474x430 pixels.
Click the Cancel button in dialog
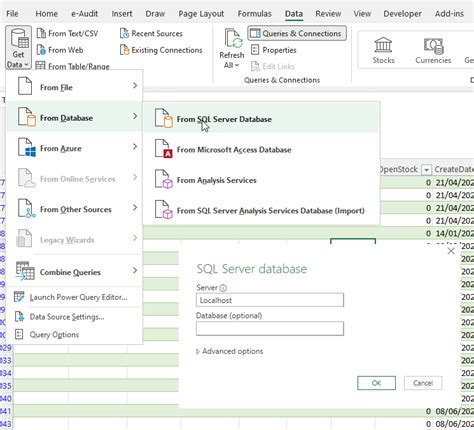(423, 383)
